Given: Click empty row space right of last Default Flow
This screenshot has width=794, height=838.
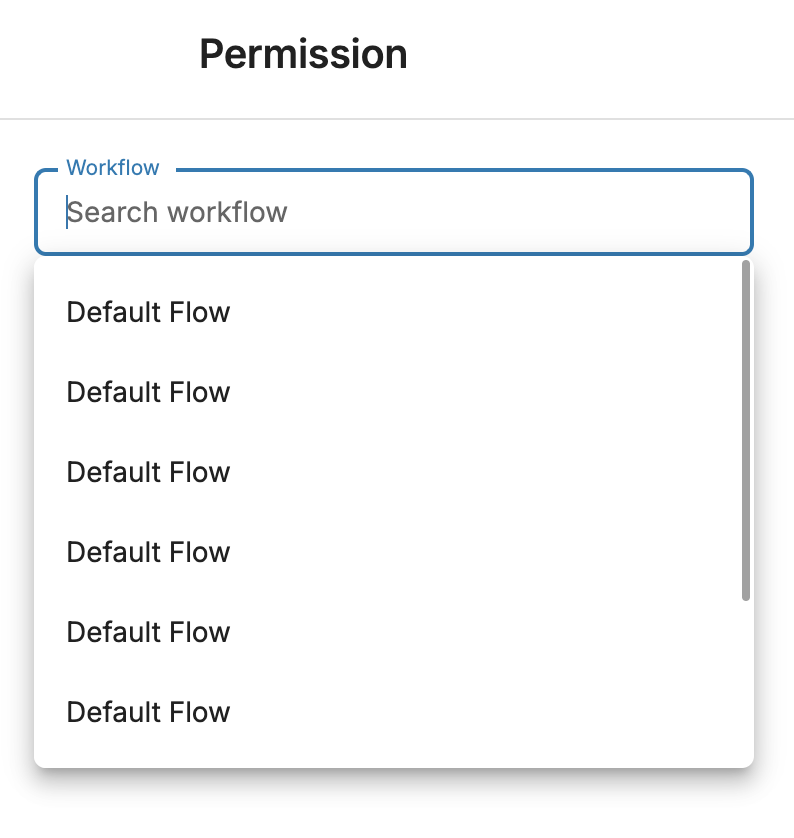Looking at the screenshot, I should pyautogui.click(x=481, y=712).
